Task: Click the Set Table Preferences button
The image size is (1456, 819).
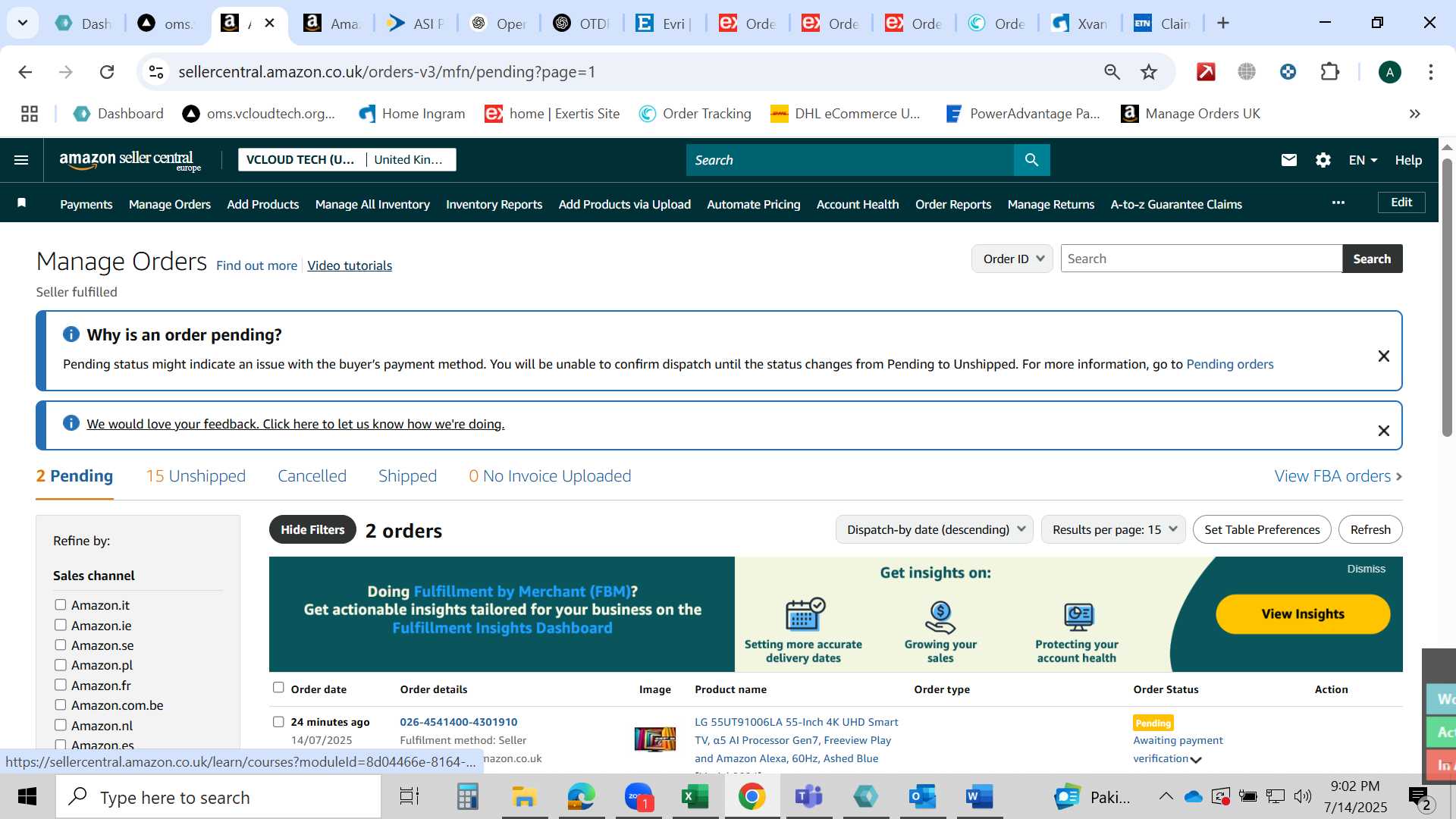Action: pos(1262,529)
